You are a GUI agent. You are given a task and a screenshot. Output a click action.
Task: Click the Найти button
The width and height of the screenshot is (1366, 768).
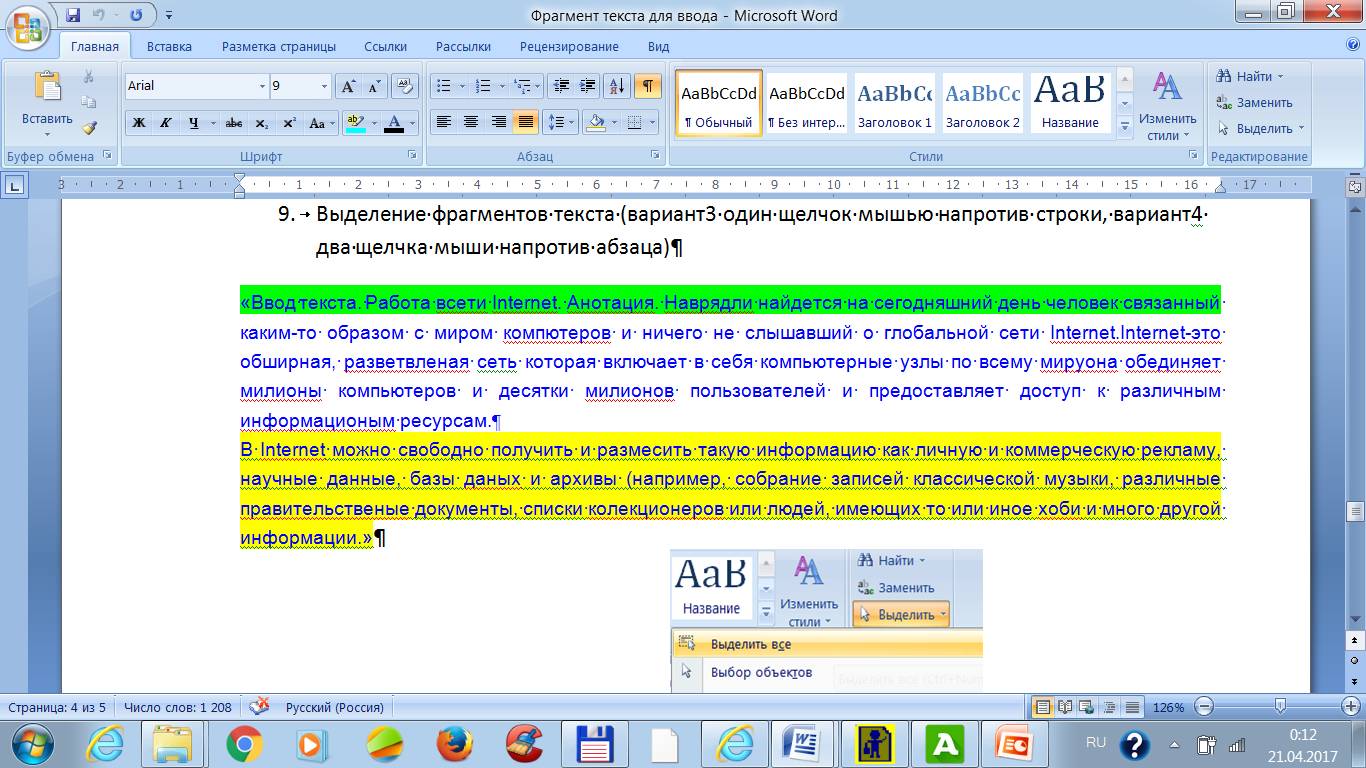pos(1250,76)
